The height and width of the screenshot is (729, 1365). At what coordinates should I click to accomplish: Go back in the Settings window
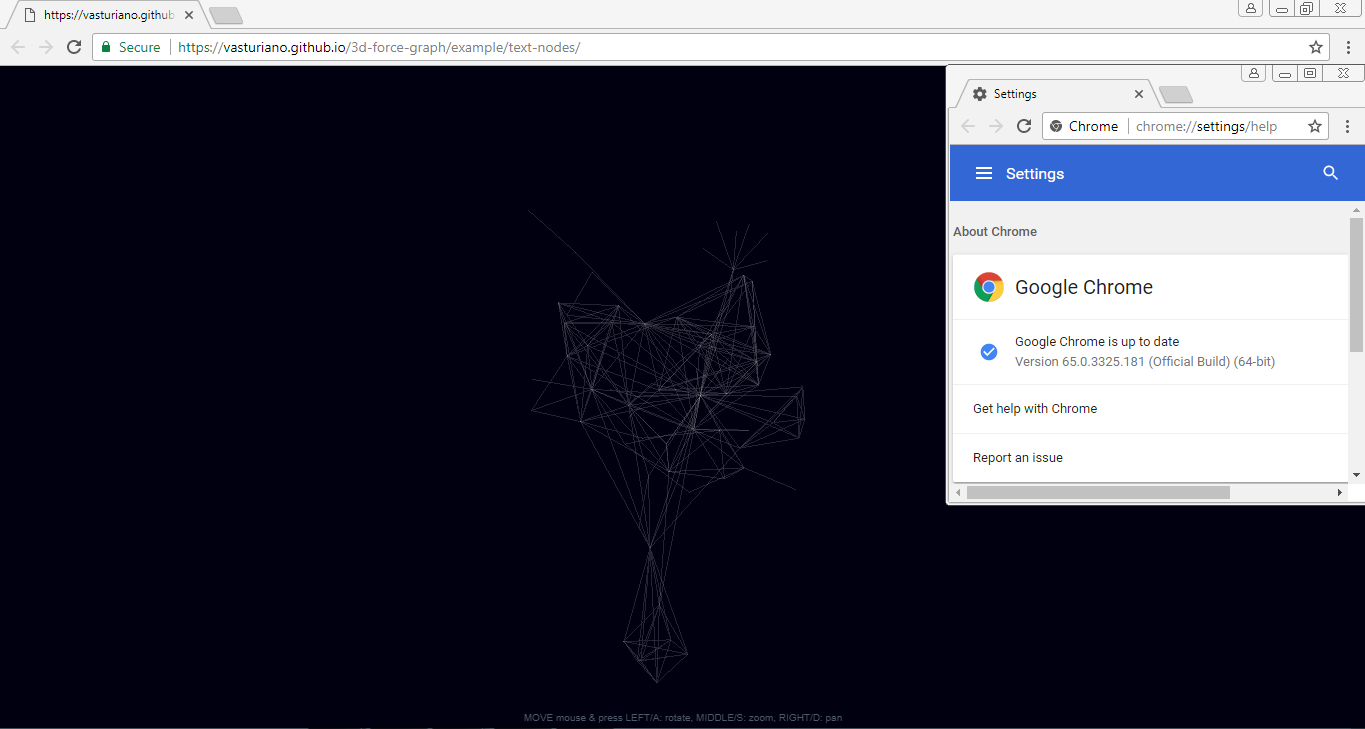[967, 126]
